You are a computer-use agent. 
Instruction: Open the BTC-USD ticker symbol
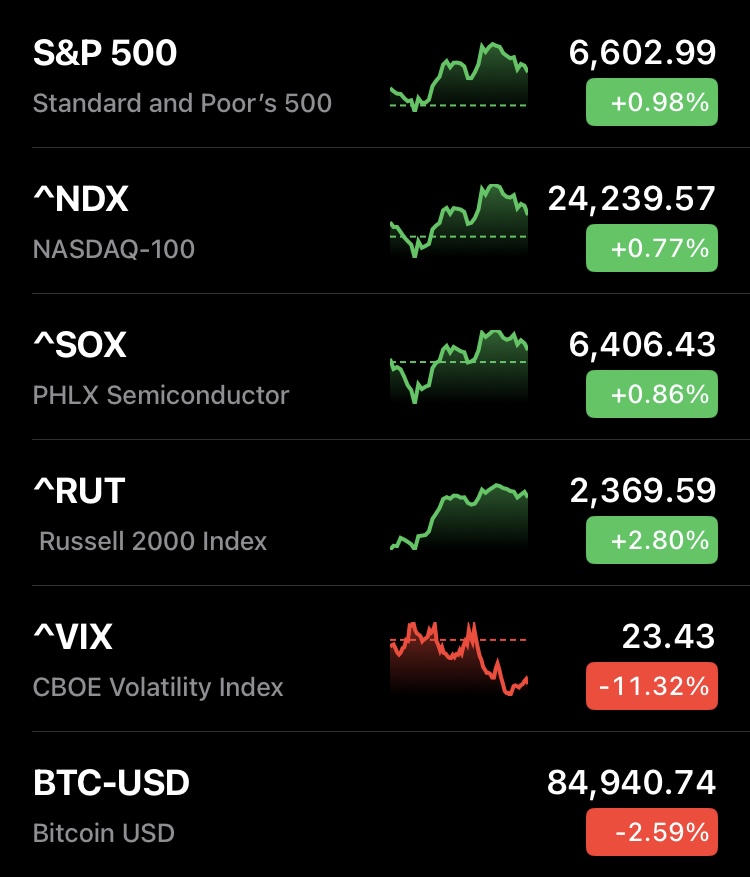click(x=111, y=783)
